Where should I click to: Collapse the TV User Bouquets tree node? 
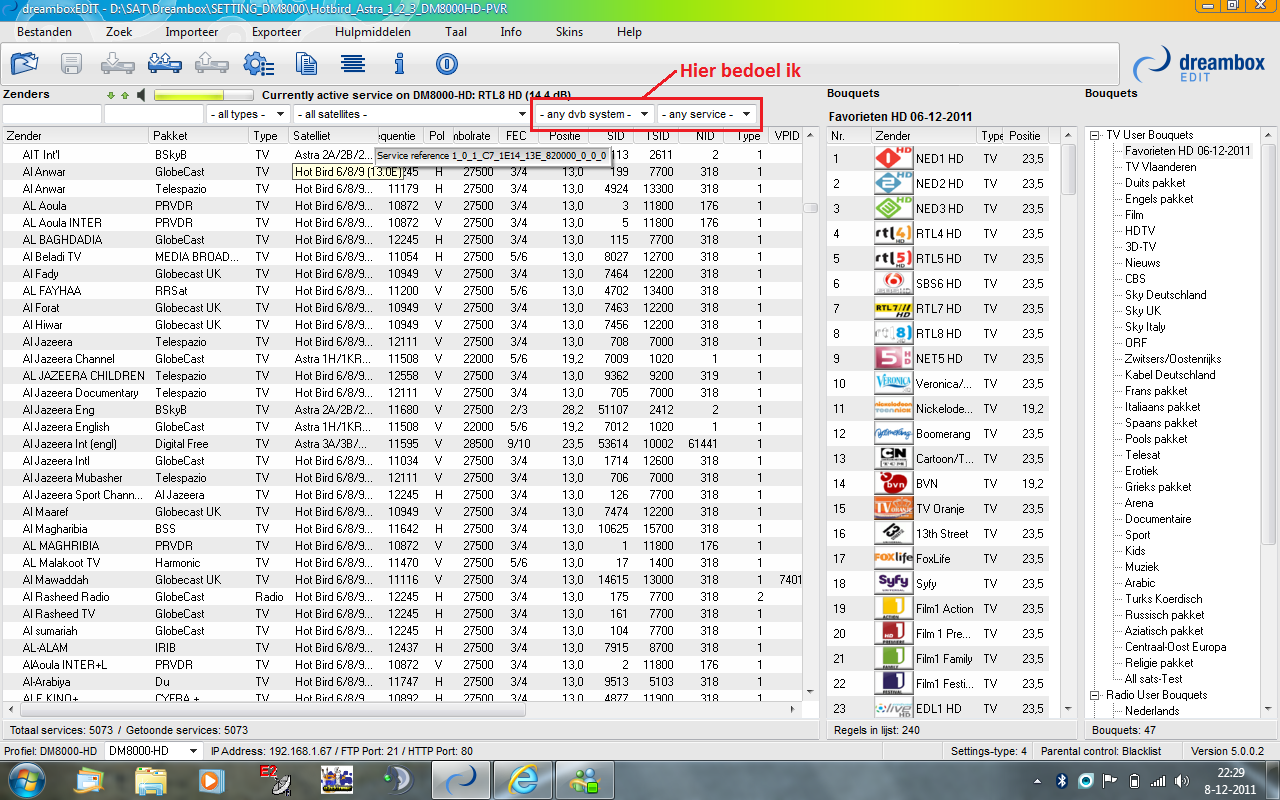pyautogui.click(x=1095, y=135)
